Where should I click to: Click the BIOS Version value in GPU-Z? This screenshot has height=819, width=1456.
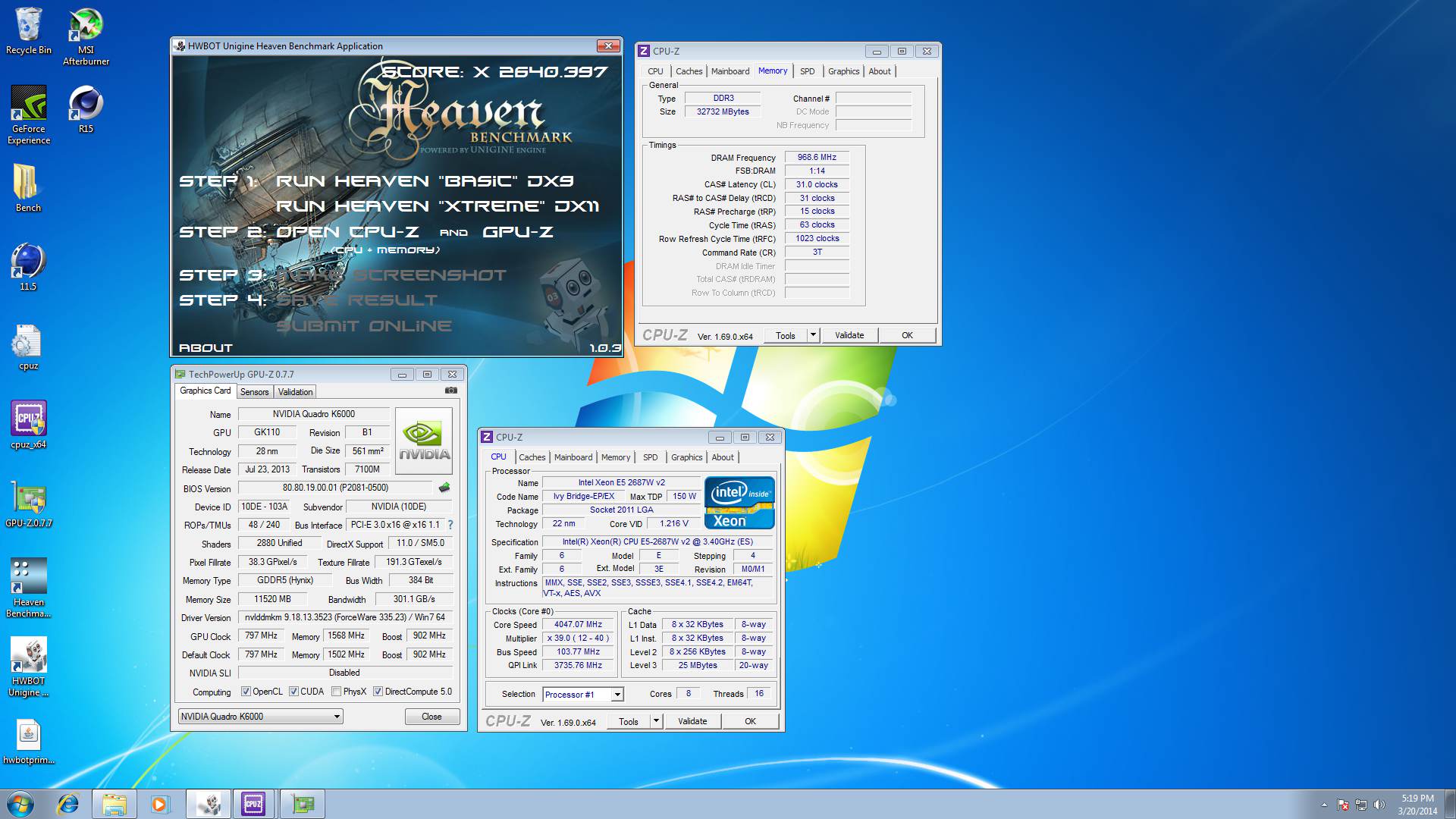coord(336,488)
